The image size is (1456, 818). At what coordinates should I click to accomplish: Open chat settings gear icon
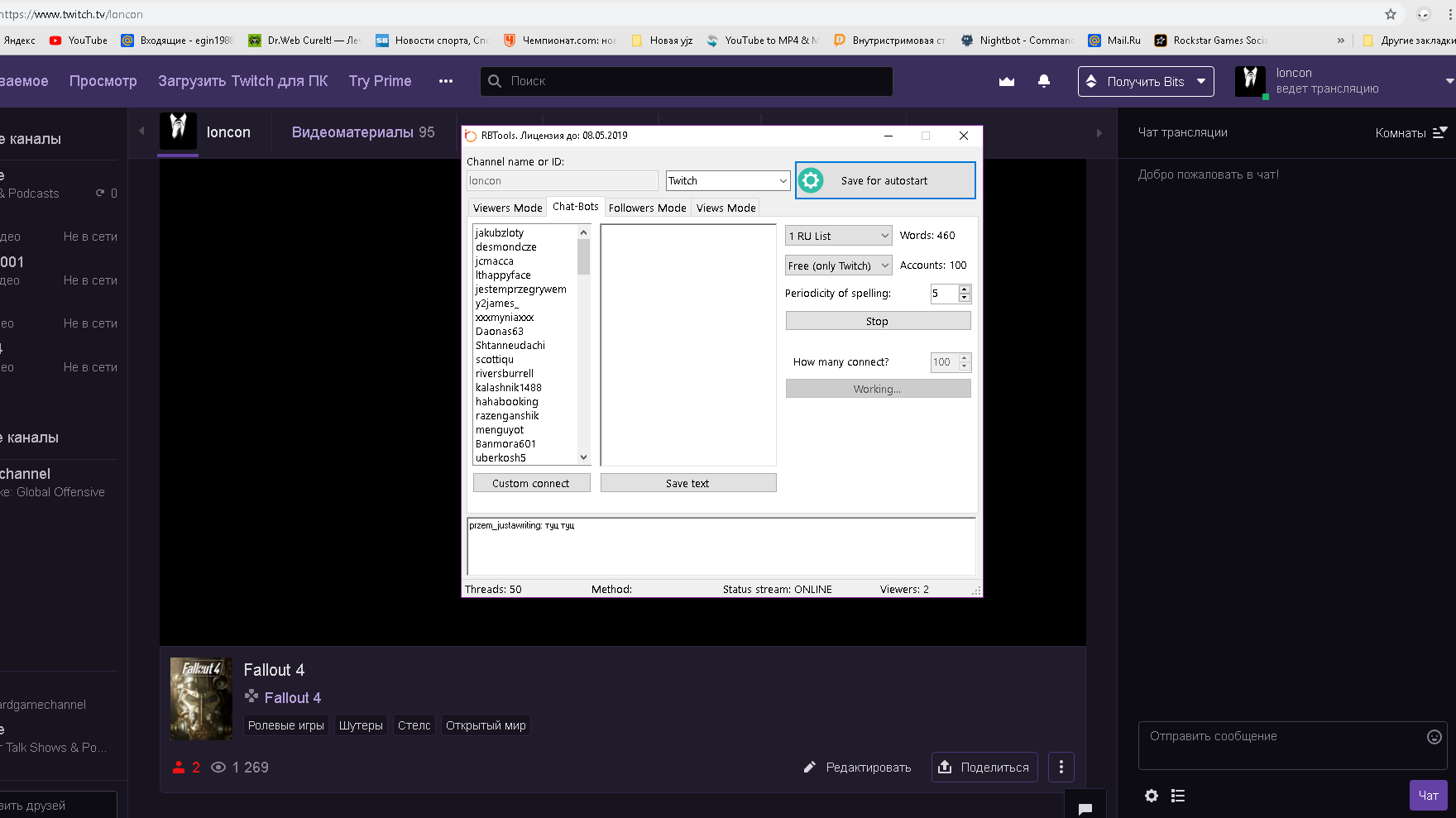pyautogui.click(x=1152, y=796)
